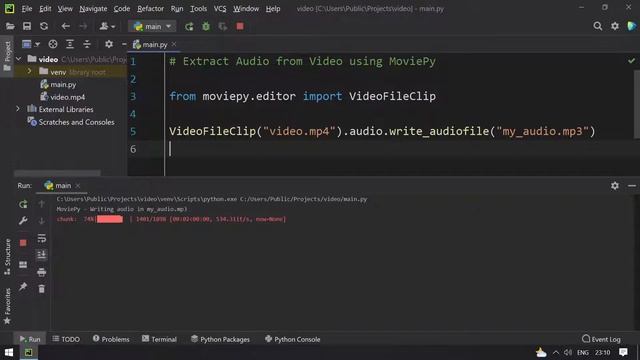Image resolution: width=640 pixels, height=360 pixels.
Task: Open the Code menu
Action: pos(122,9)
